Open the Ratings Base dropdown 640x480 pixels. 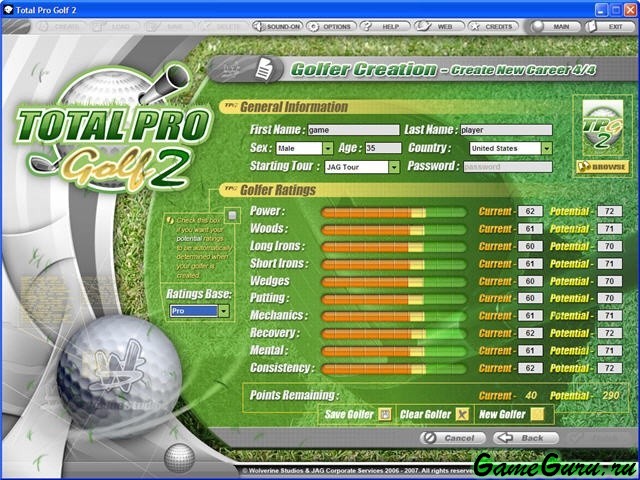200,311
